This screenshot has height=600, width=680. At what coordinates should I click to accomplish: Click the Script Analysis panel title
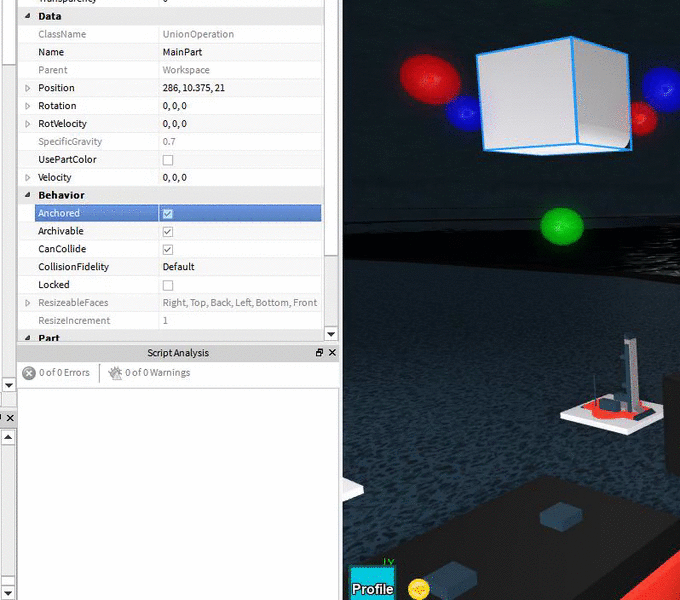(x=178, y=353)
